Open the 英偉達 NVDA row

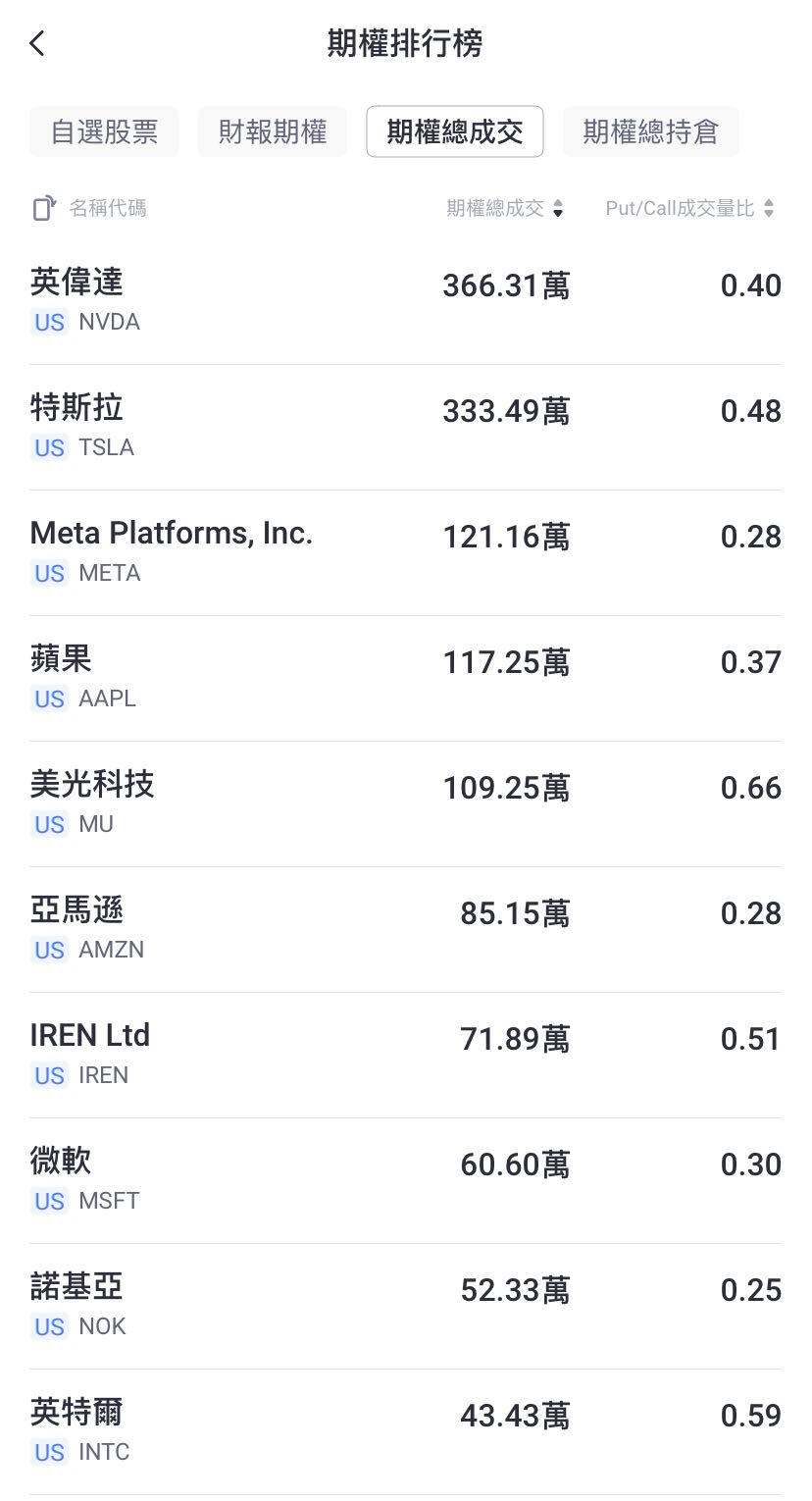(x=406, y=302)
